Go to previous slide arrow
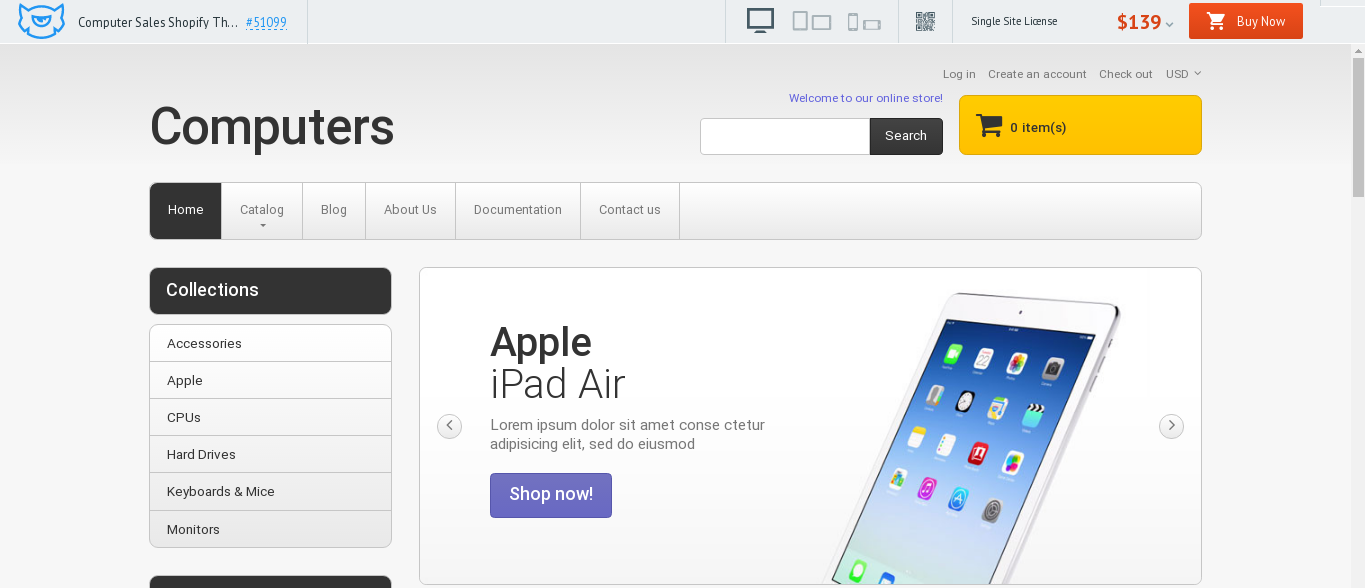1365x588 pixels. [450, 426]
